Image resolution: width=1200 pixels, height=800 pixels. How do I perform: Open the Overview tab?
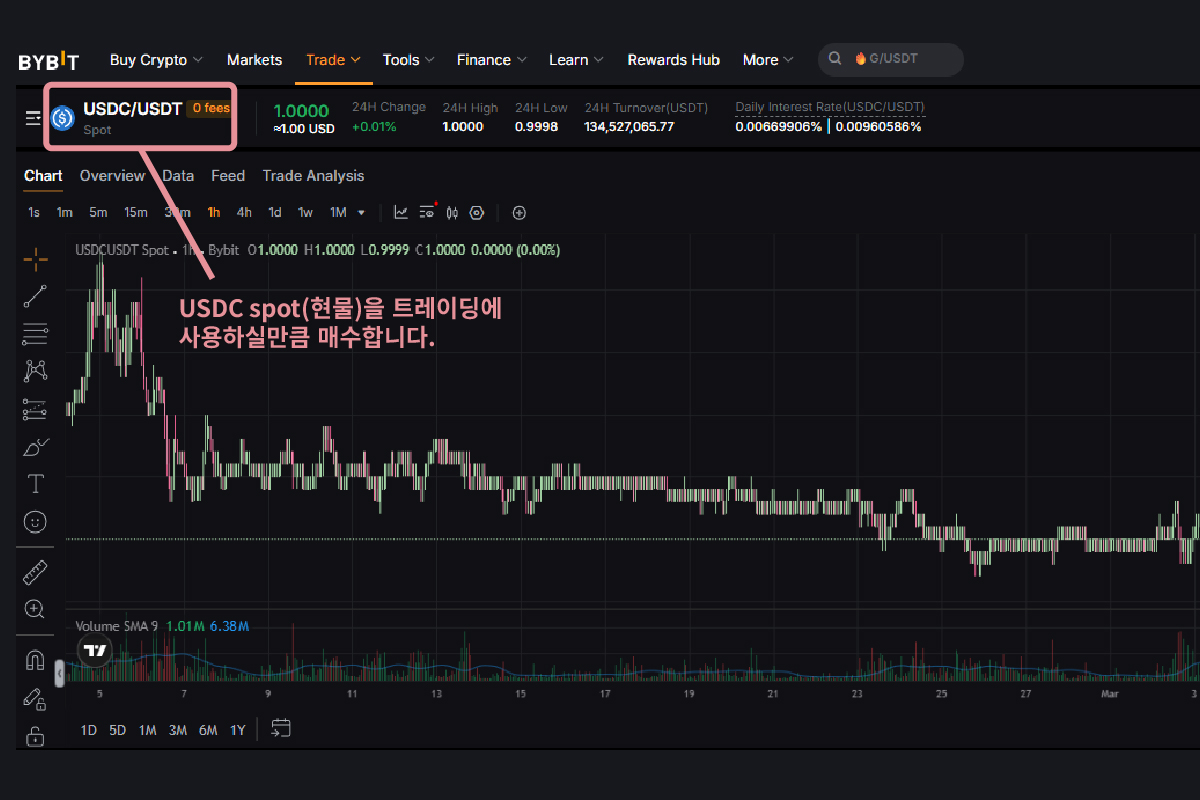click(112, 176)
